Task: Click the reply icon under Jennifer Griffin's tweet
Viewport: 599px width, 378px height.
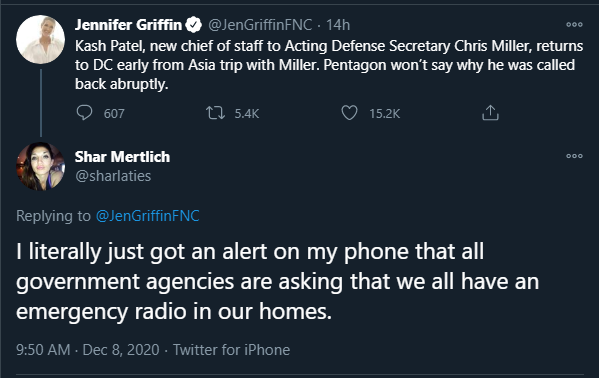Action: pos(84,113)
